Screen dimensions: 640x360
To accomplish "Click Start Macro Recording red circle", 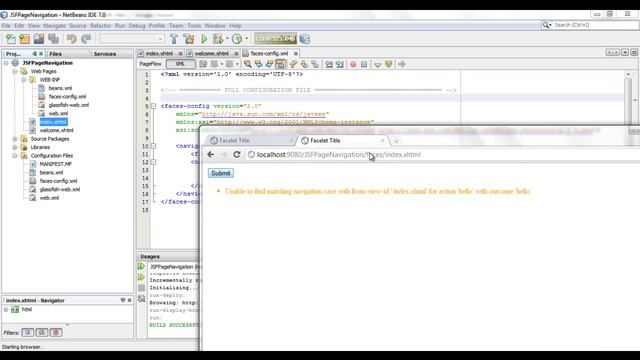I will (x=353, y=64).
